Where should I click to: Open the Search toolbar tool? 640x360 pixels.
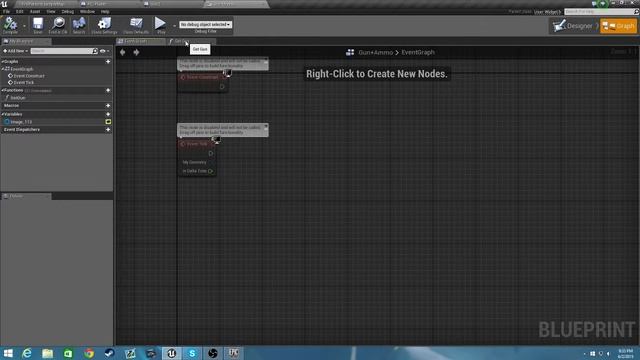[x=79, y=25]
